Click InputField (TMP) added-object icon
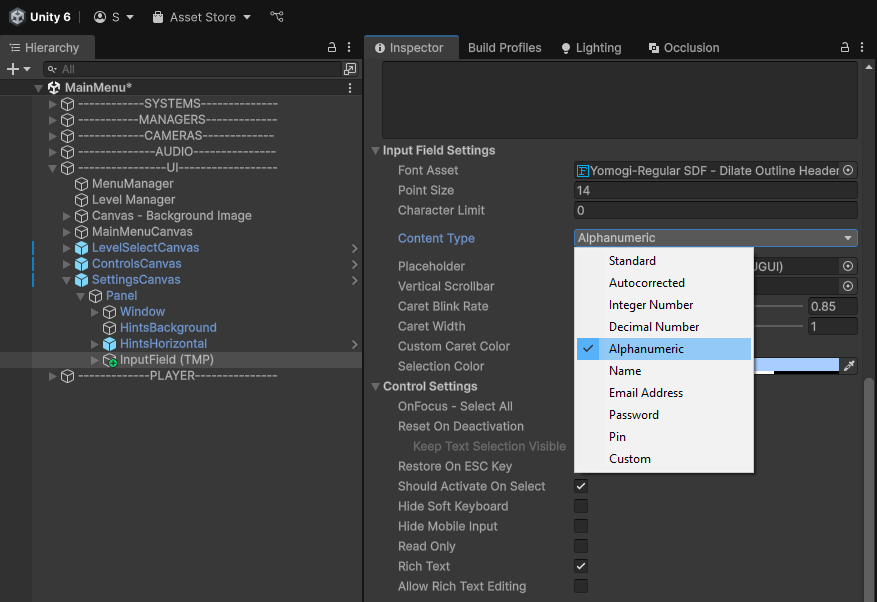This screenshot has width=877, height=602. click(110, 360)
